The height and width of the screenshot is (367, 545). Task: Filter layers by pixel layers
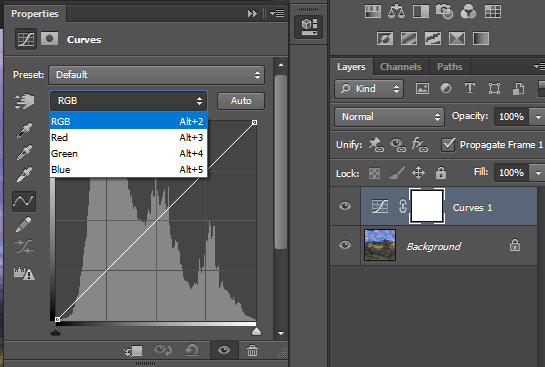click(422, 89)
